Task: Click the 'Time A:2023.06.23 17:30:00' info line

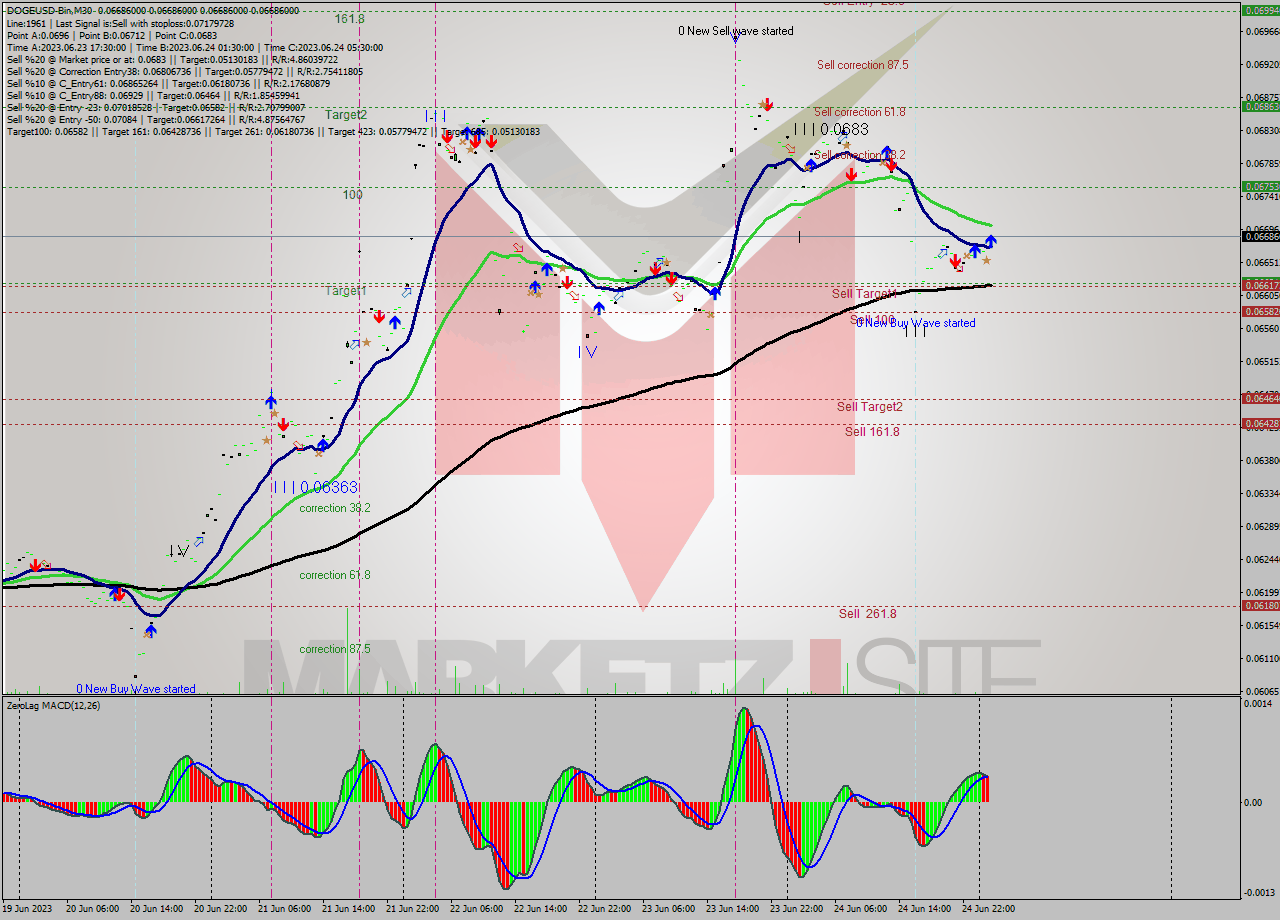Action: 194,47
